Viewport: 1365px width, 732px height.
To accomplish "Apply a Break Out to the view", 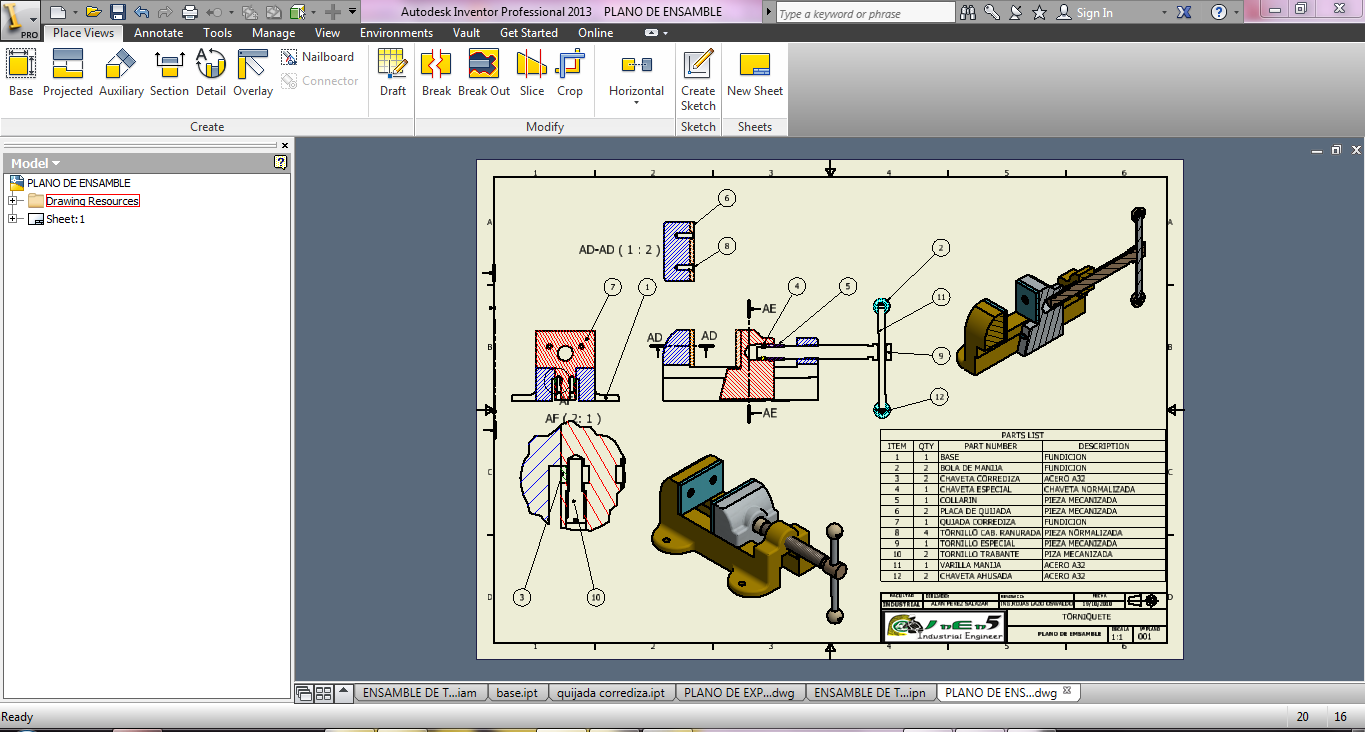I will tap(483, 72).
